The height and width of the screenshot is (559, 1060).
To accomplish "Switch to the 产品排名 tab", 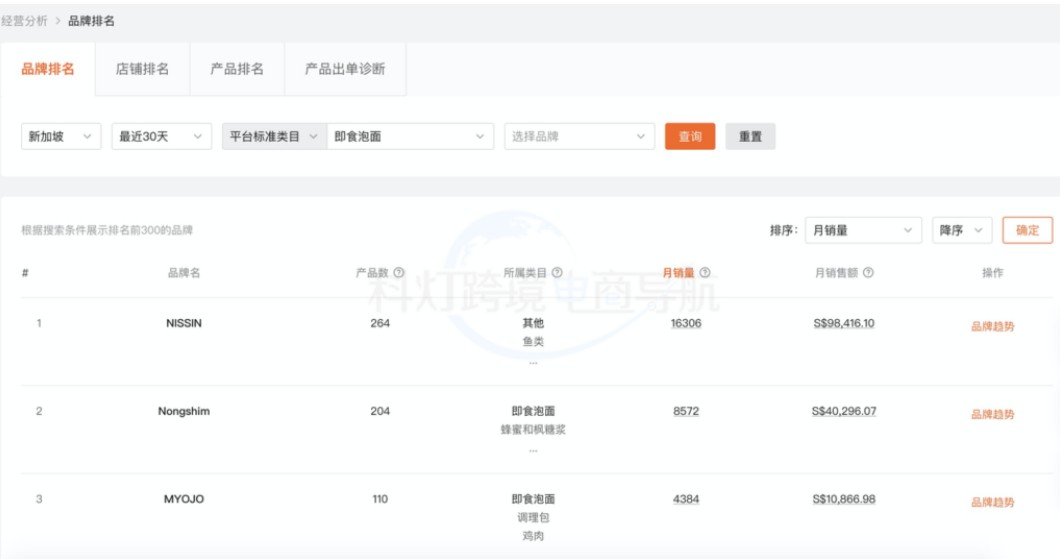I will pos(237,69).
